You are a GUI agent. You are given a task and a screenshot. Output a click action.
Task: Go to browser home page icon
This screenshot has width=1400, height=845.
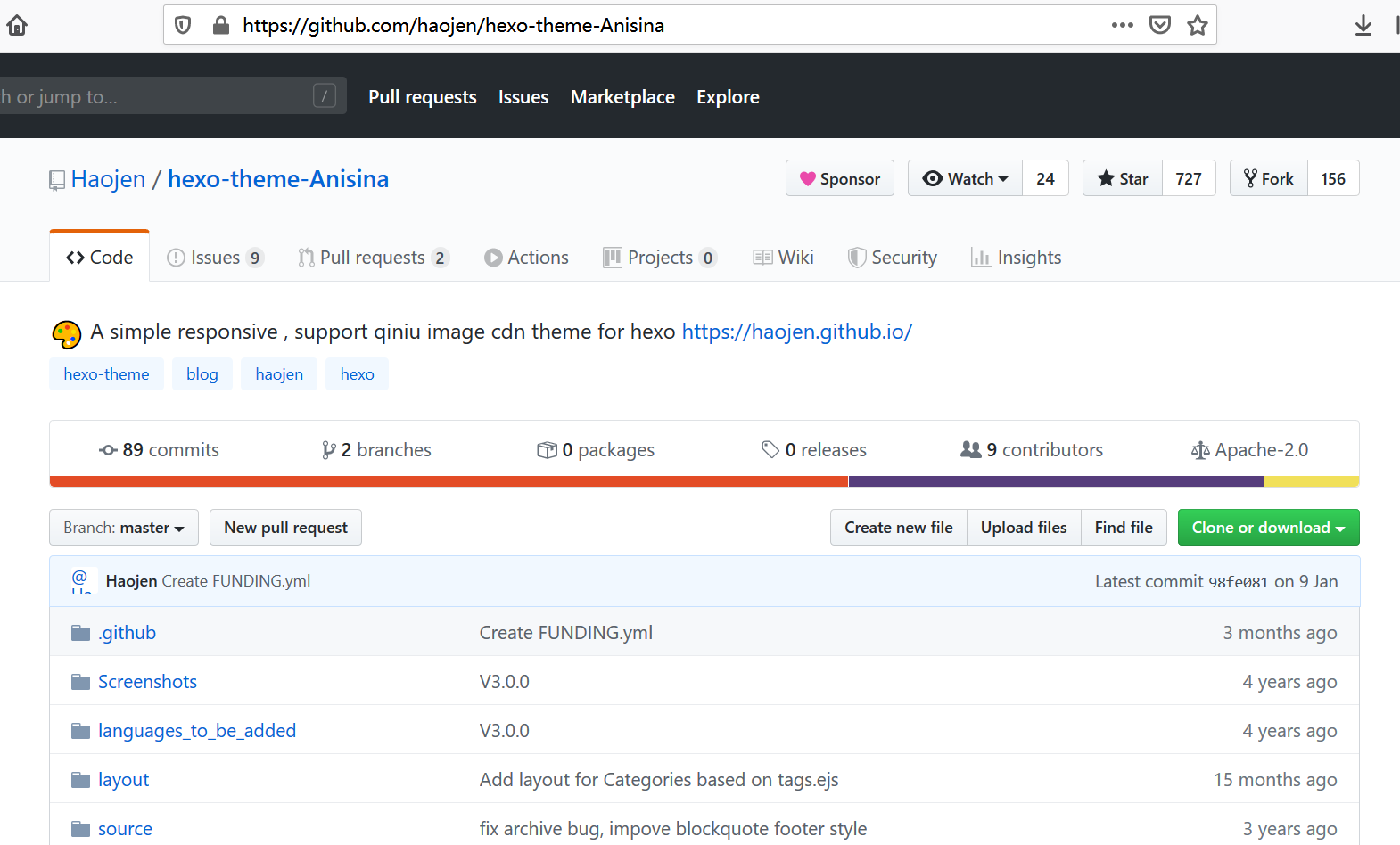[17, 25]
